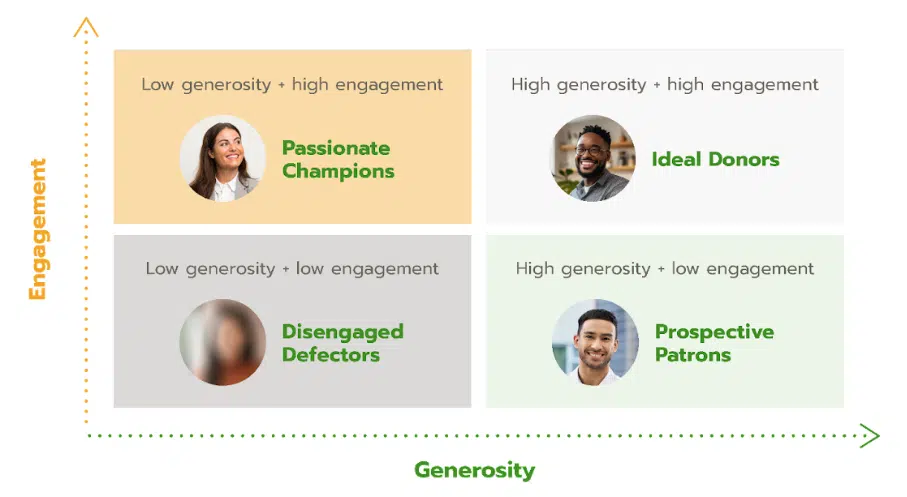Select the blurred Disengaged Defectors portrait
This screenshot has height=497, width=907.
(223, 342)
